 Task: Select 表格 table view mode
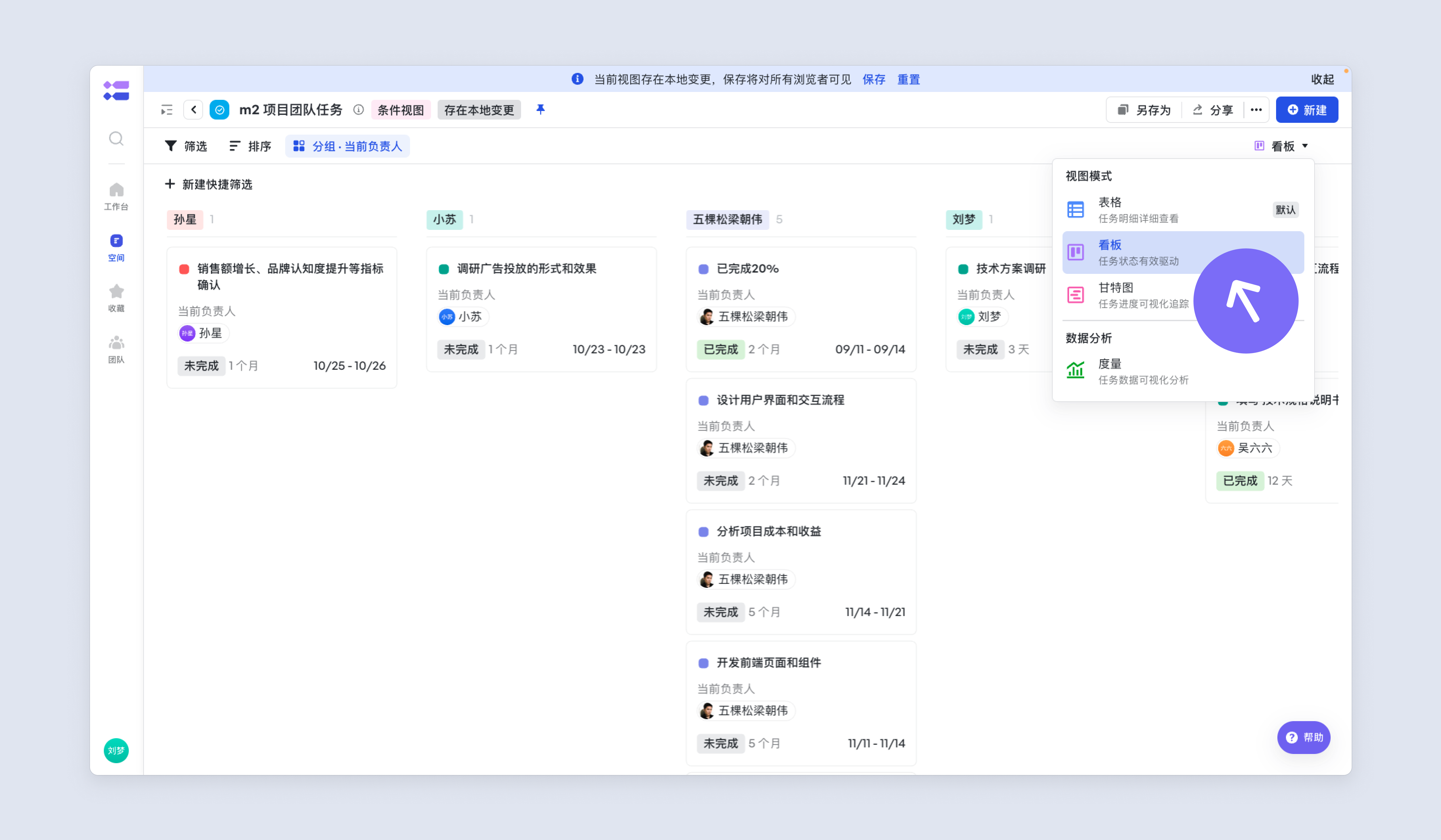pyautogui.click(x=1183, y=210)
